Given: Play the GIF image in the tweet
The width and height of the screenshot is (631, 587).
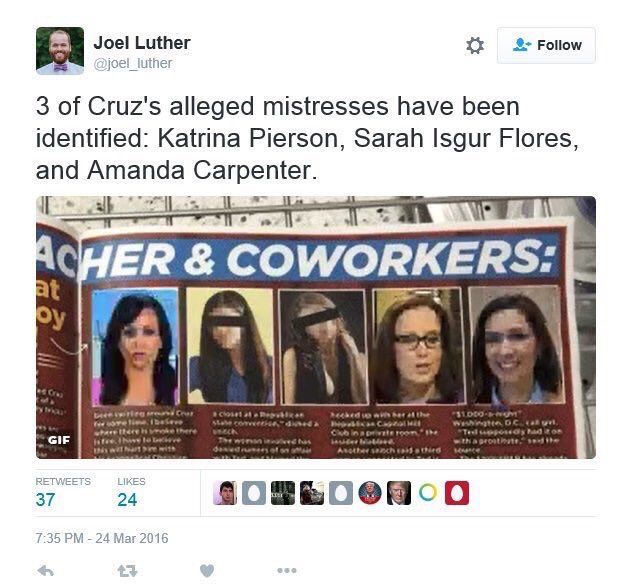Looking at the screenshot, I should (x=316, y=327).
